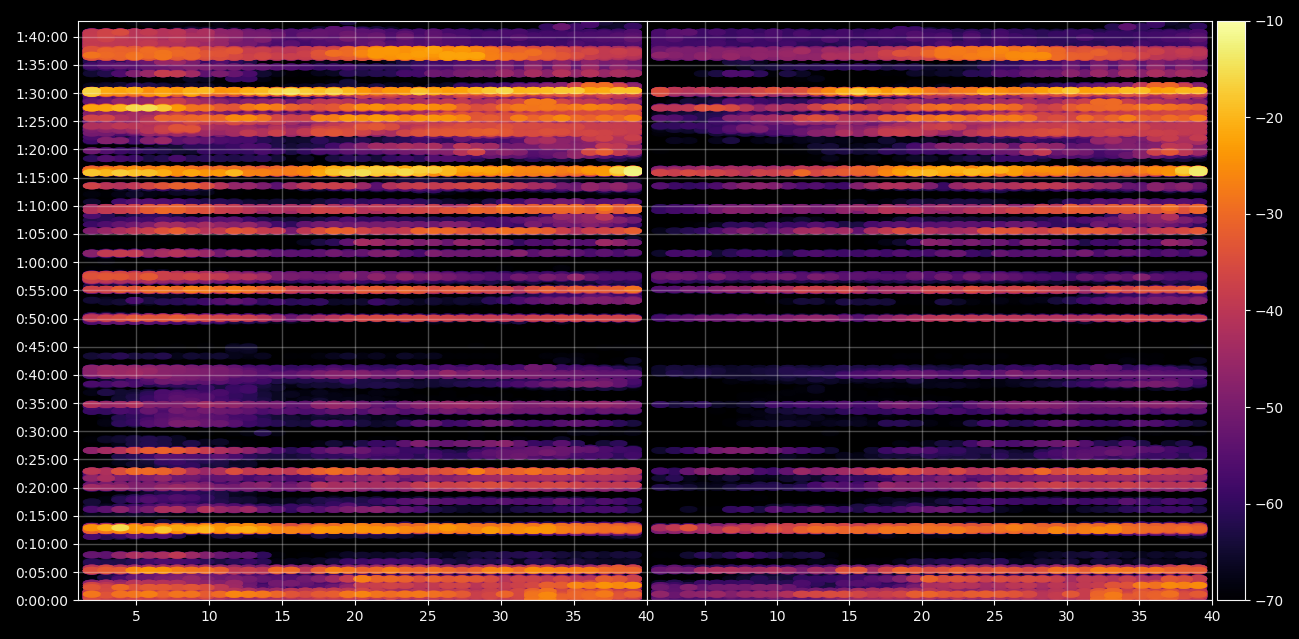Select the 0:00:00 time label
Viewport: 1299px width, 639px height.
pos(42,601)
